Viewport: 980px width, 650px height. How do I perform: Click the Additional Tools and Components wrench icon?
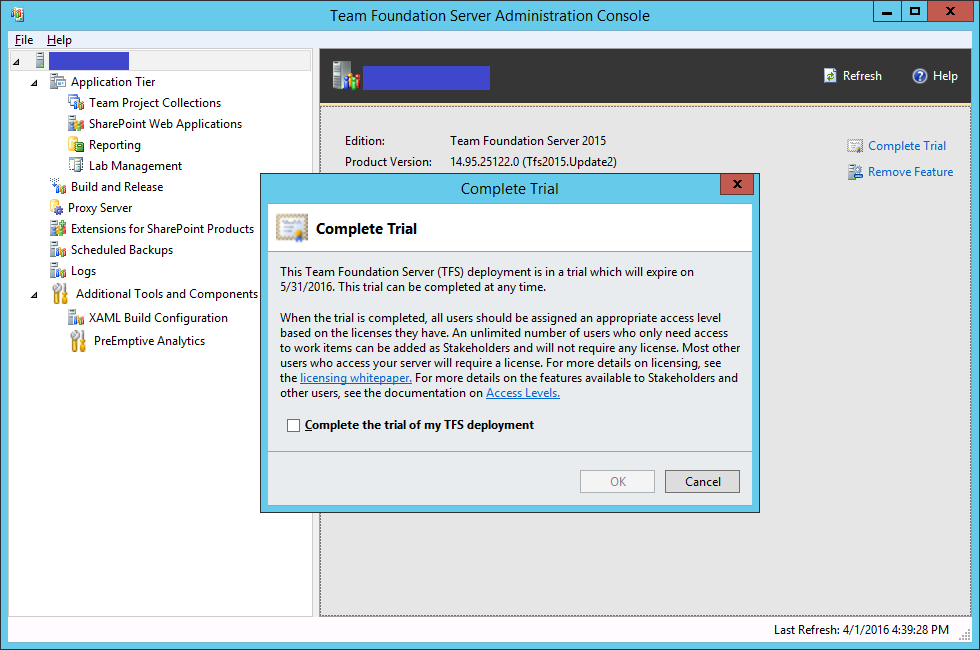pos(60,294)
